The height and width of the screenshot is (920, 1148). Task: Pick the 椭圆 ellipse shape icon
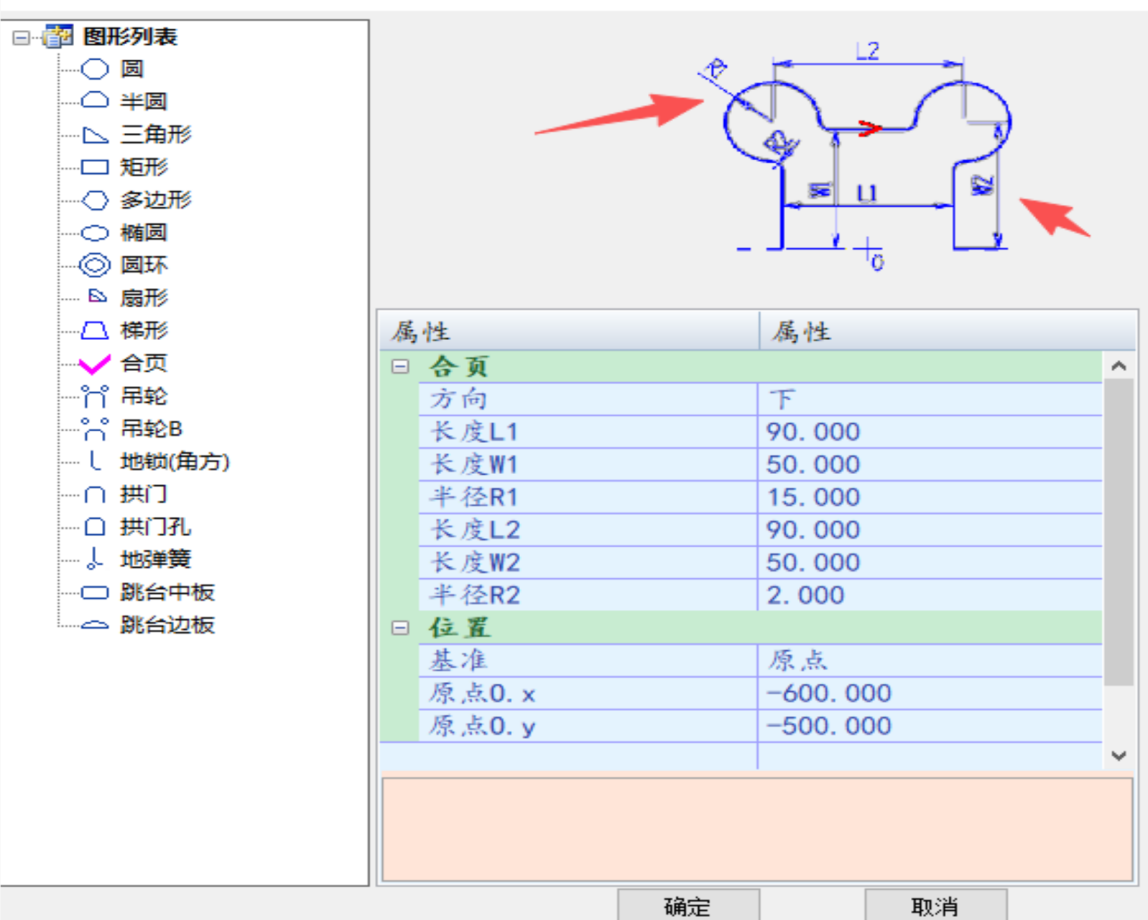coord(95,232)
